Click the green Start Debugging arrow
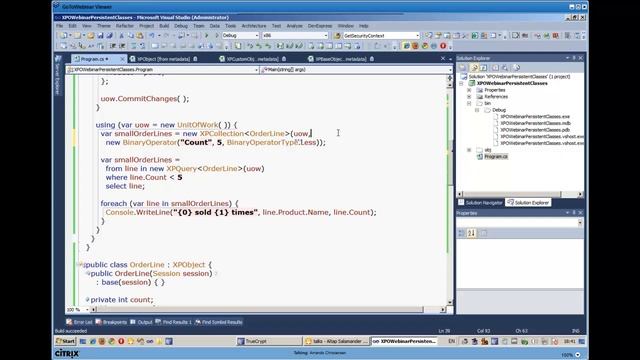This screenshot has width=640, height=360. click(x=207, y=36)
